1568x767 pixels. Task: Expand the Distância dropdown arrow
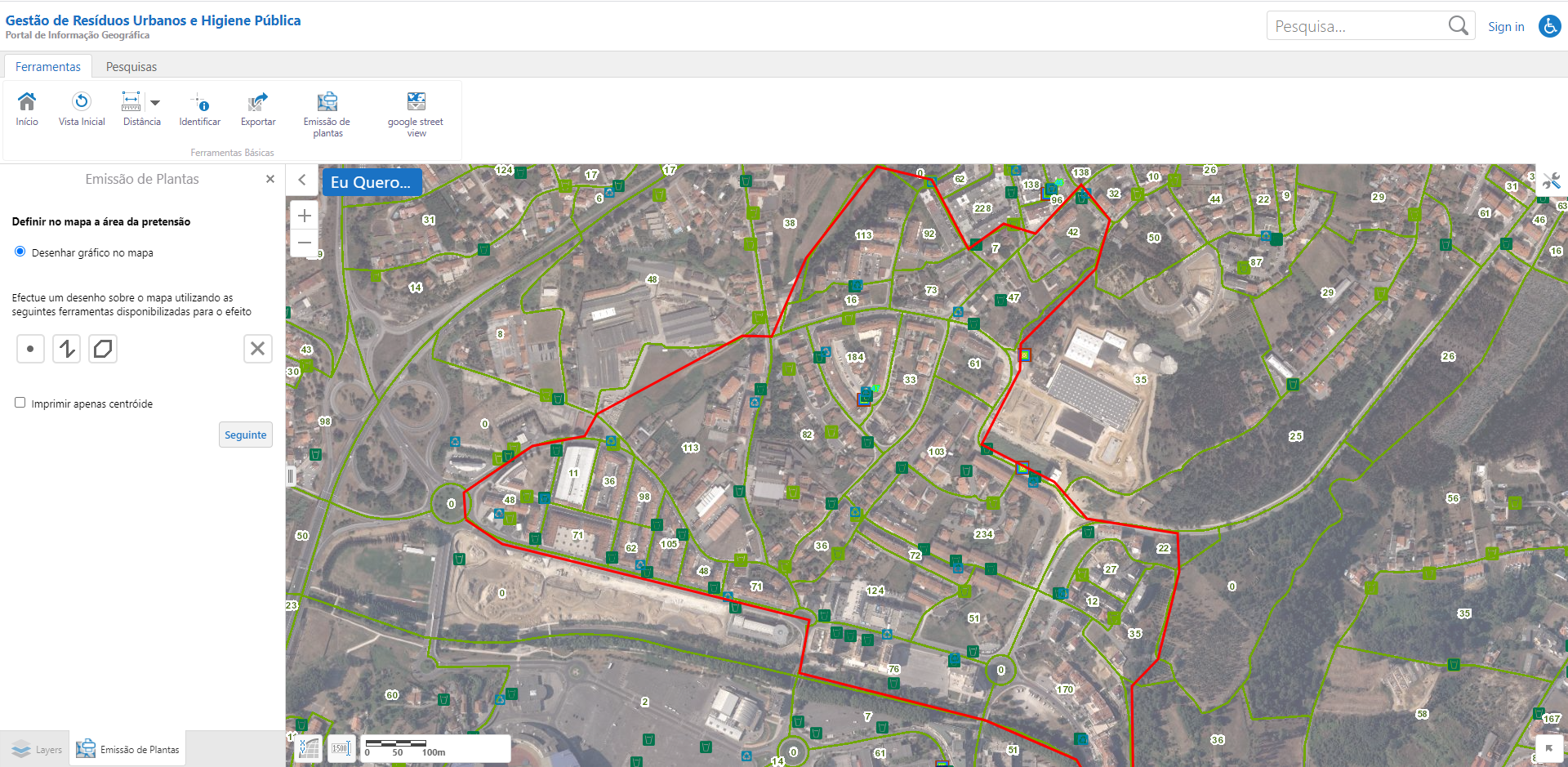pyautogui.click(x=155, y=103)
